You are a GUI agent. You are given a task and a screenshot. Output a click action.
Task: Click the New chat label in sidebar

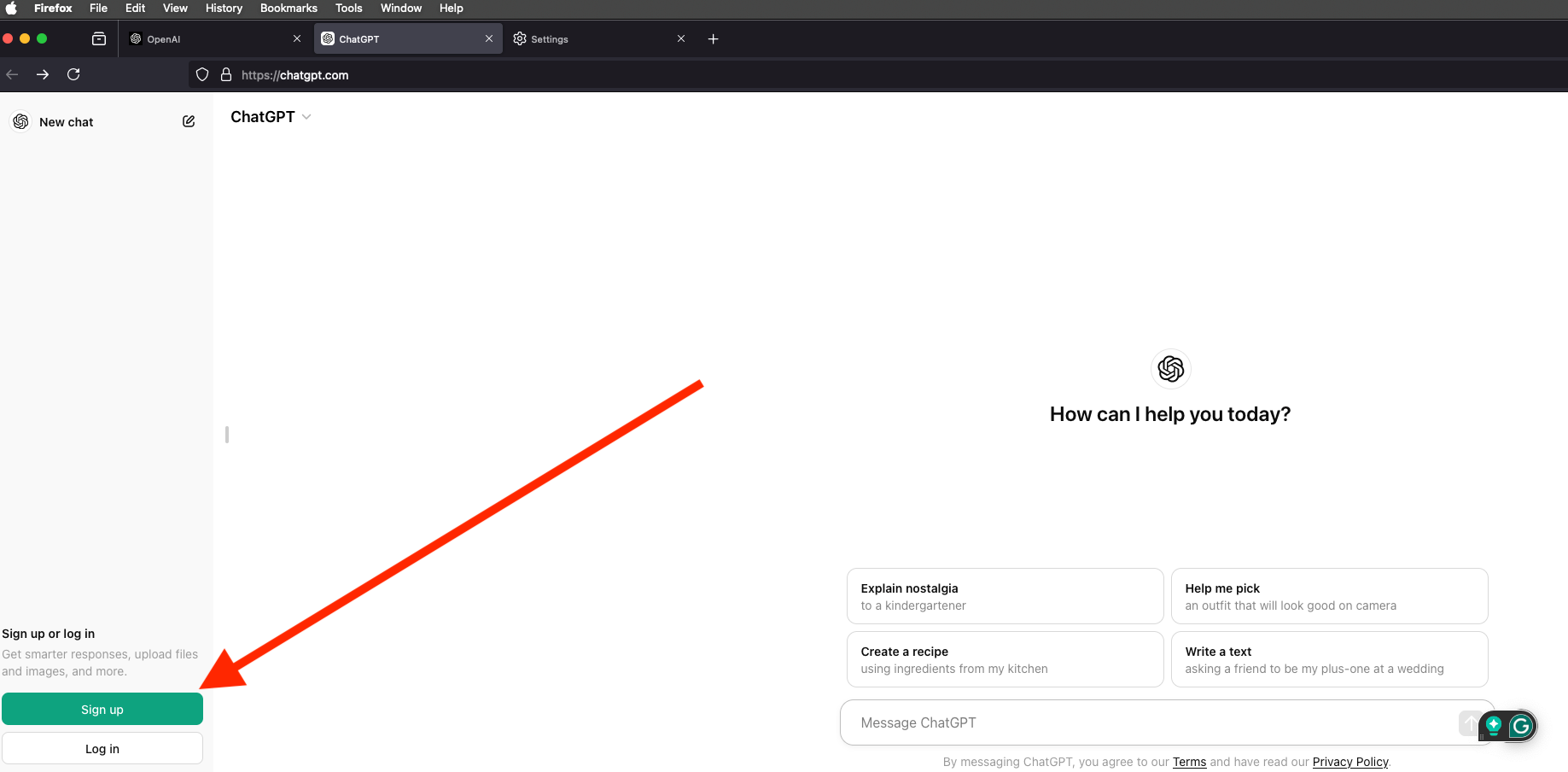pyautogui.click(x=67, y=122)
